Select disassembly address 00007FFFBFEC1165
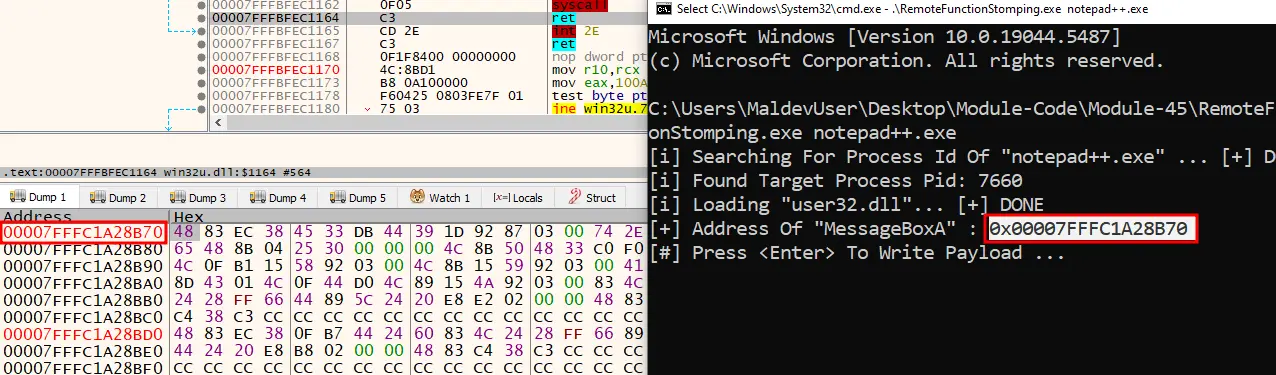This screenshot has height=375, width=1276. click(276, 31)
